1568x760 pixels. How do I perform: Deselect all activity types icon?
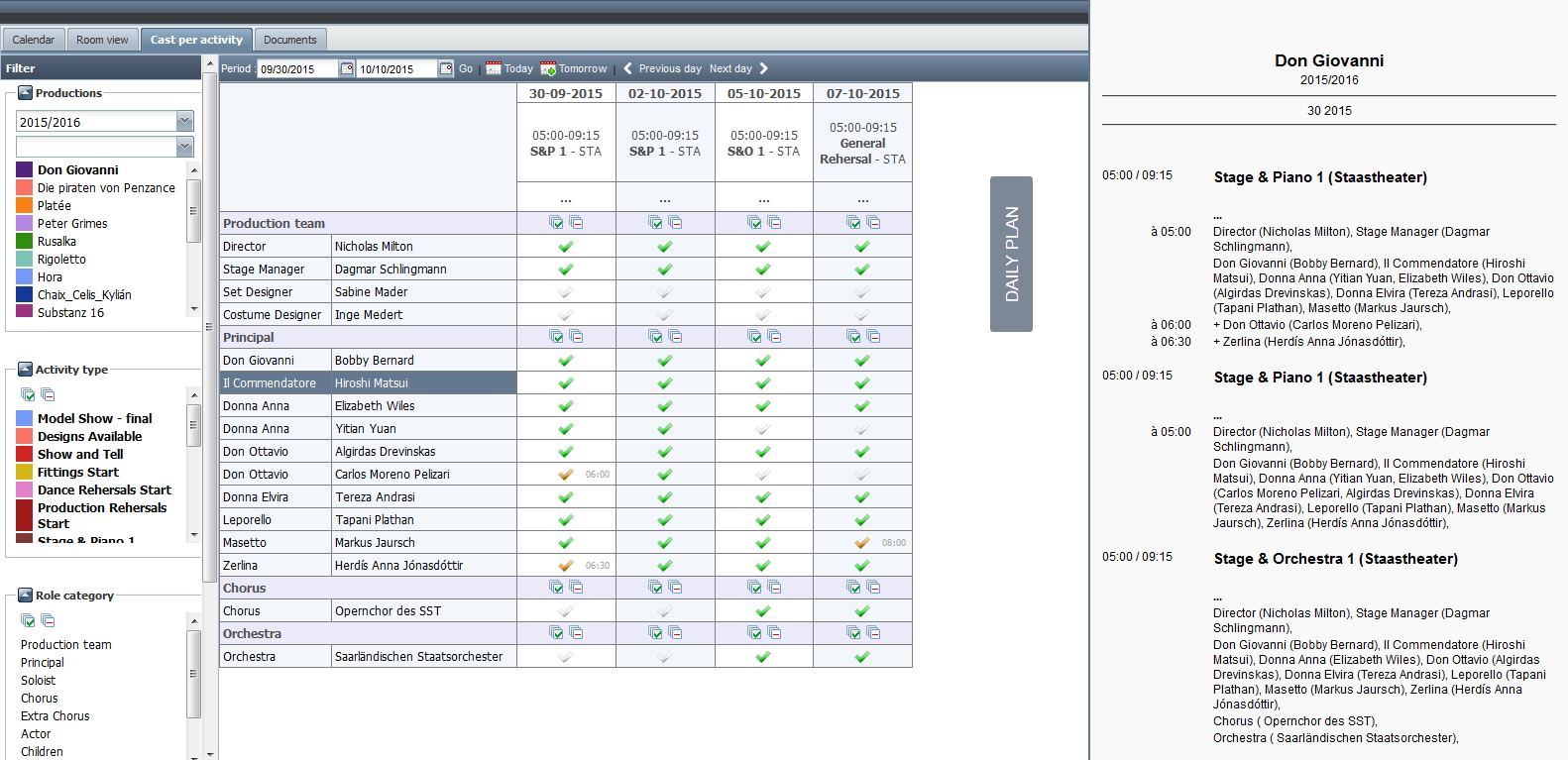(x=48, y=394)
